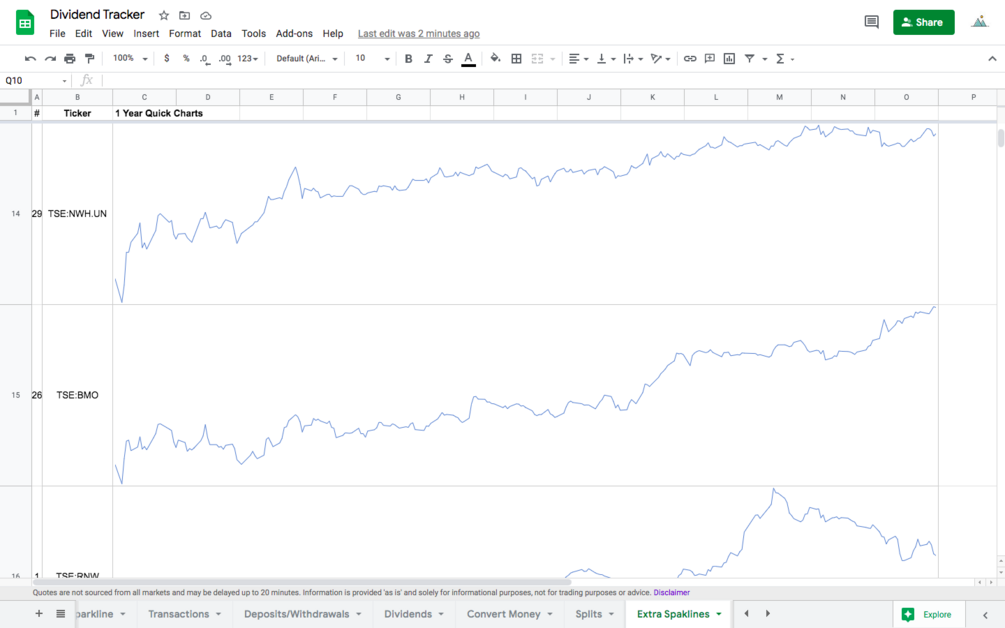Open the fill color bucket

click(x=495, y=58)
